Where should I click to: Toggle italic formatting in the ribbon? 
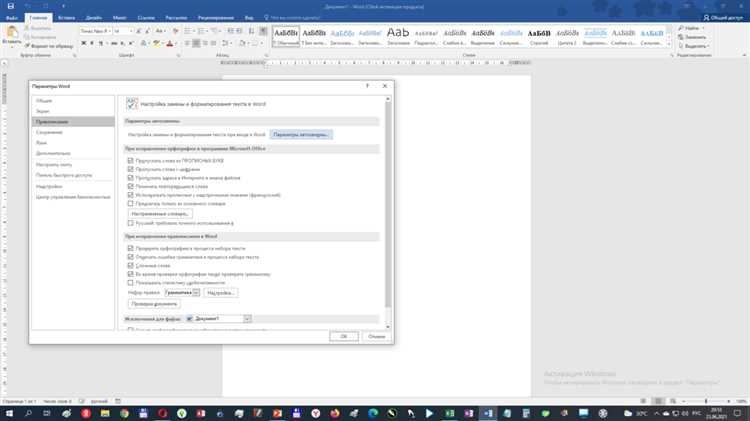coord(92,44)
